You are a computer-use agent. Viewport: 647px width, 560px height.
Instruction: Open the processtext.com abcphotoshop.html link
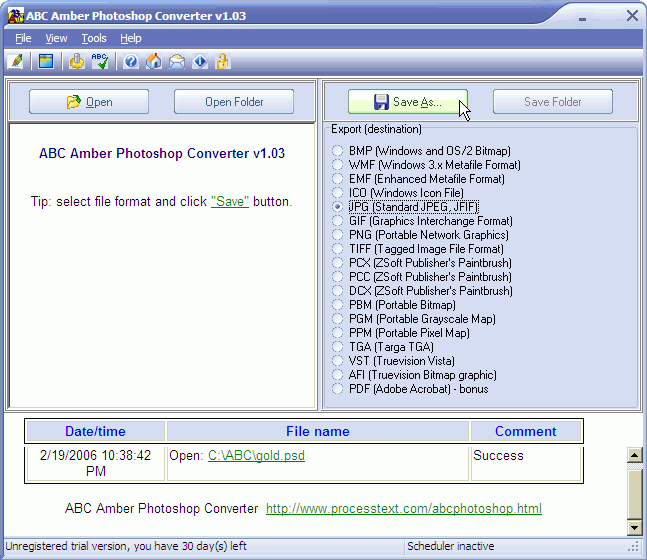click(404, 508)
